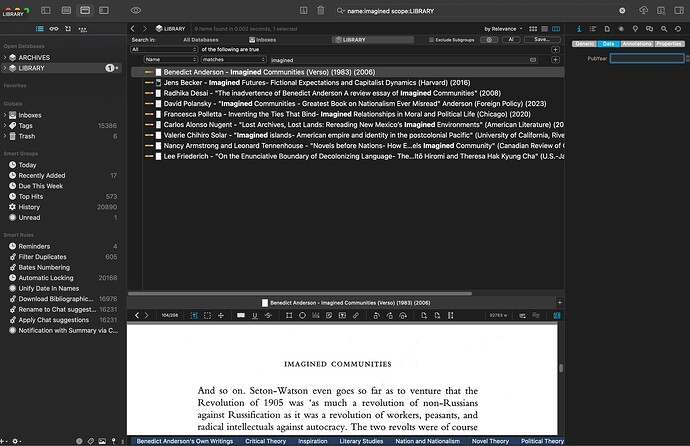Viewport: 690px width, 446px height.
Task: Toggle the search options gear switch
Action: pos(489,40)
